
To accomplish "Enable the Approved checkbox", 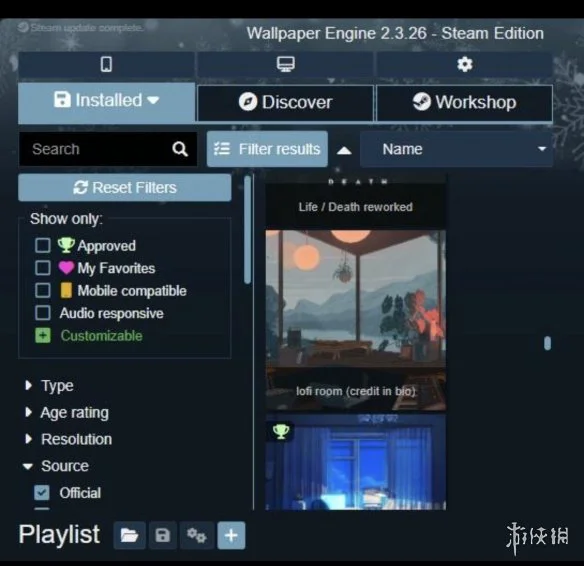I will (x=43, y=245).
